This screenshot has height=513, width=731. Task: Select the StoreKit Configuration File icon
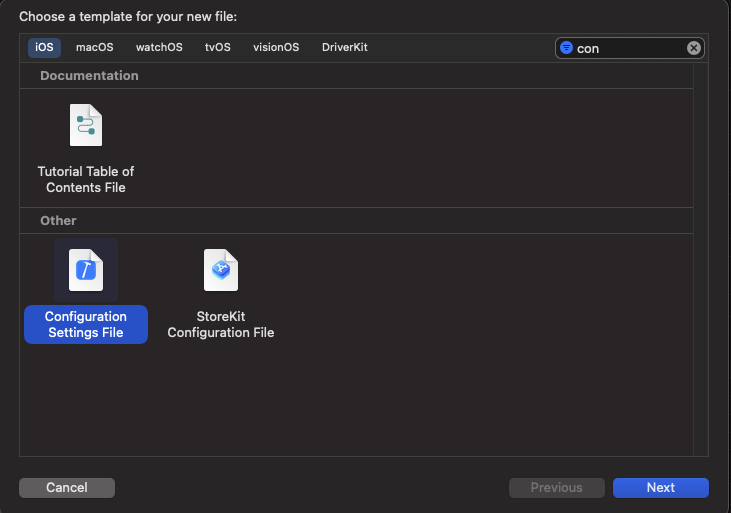click(221, 270)
